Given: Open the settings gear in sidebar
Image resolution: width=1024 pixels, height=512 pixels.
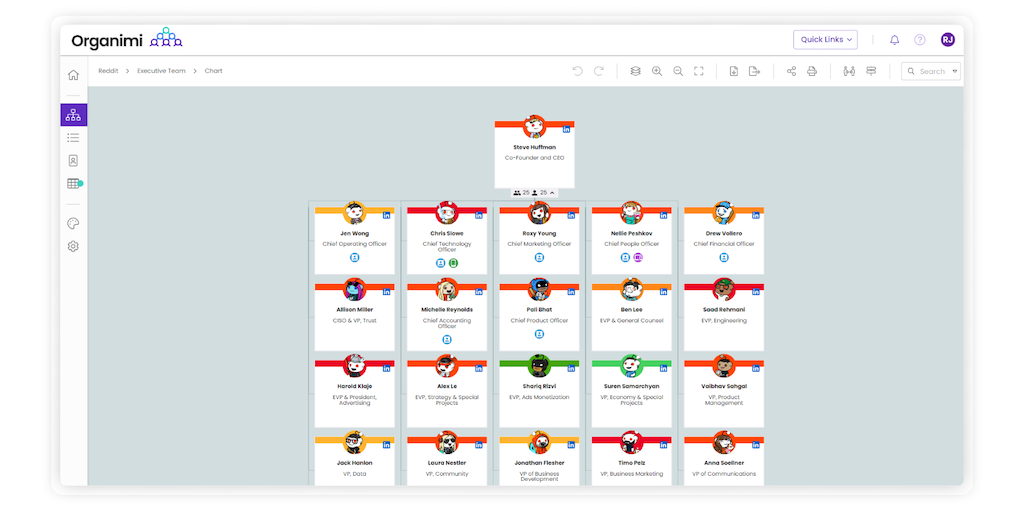Looking at the screenshot, I should coord(73,247).
